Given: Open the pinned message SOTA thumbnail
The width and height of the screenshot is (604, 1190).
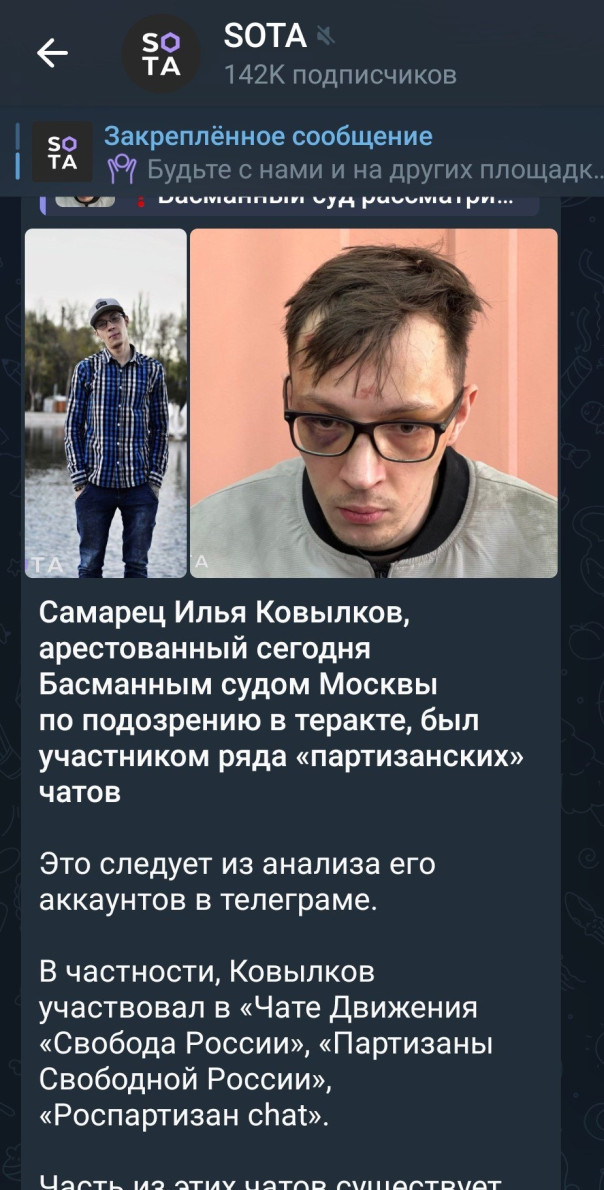Looking at the screenshot, I should pos(62,152).
